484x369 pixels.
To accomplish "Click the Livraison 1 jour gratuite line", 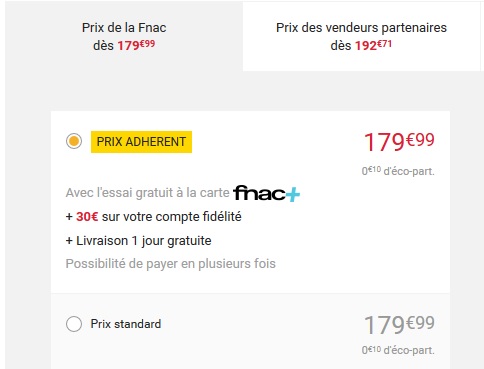I will click(x=139, y=241).
